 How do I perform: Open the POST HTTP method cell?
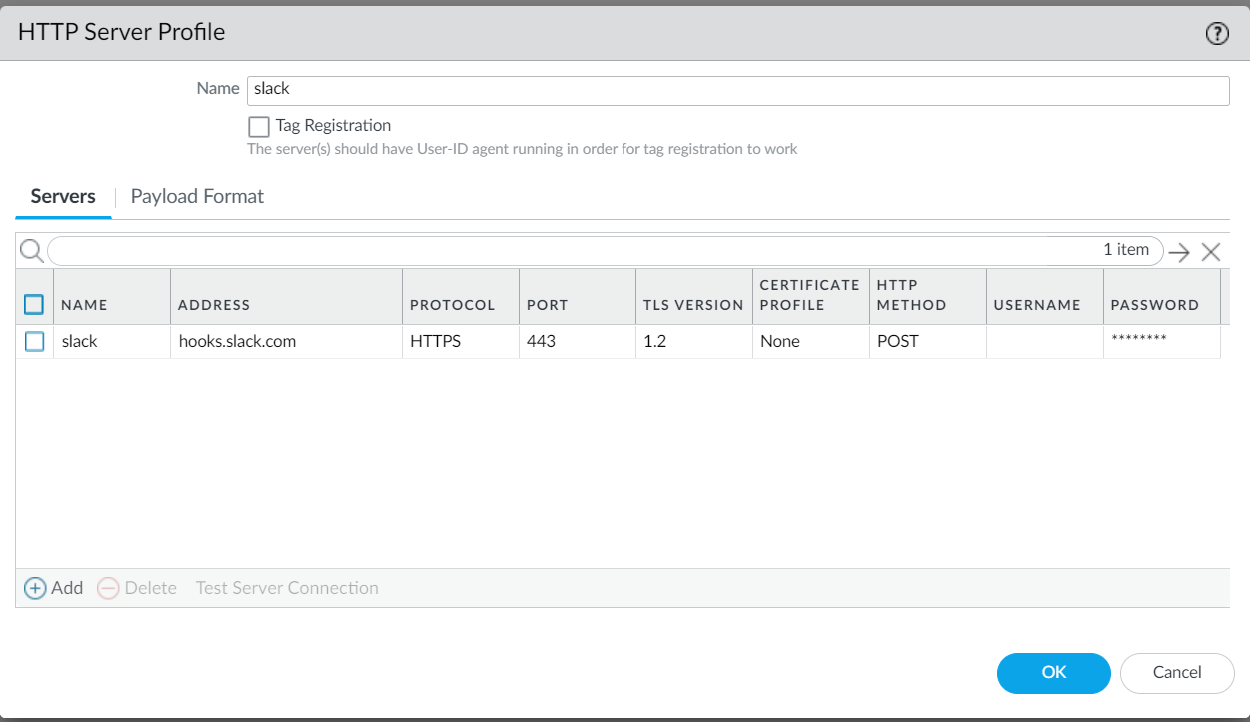tap(897, 341)
